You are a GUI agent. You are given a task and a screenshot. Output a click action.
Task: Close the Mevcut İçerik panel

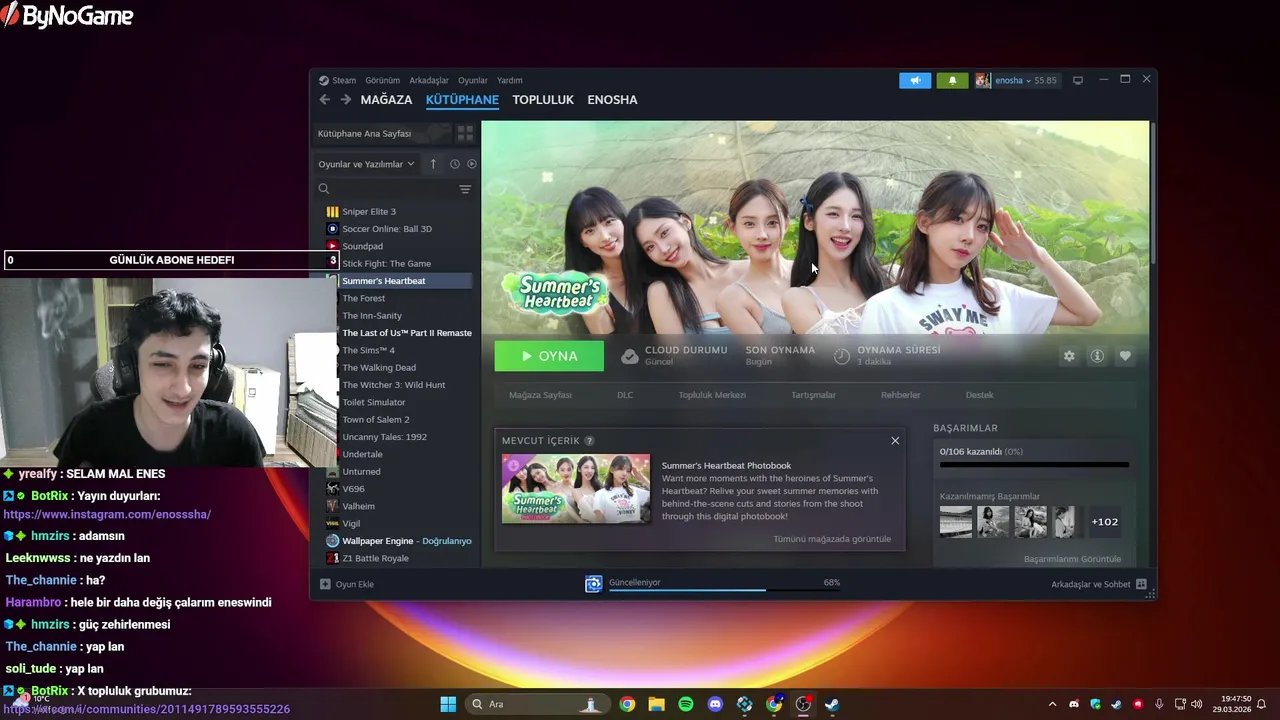895,441
